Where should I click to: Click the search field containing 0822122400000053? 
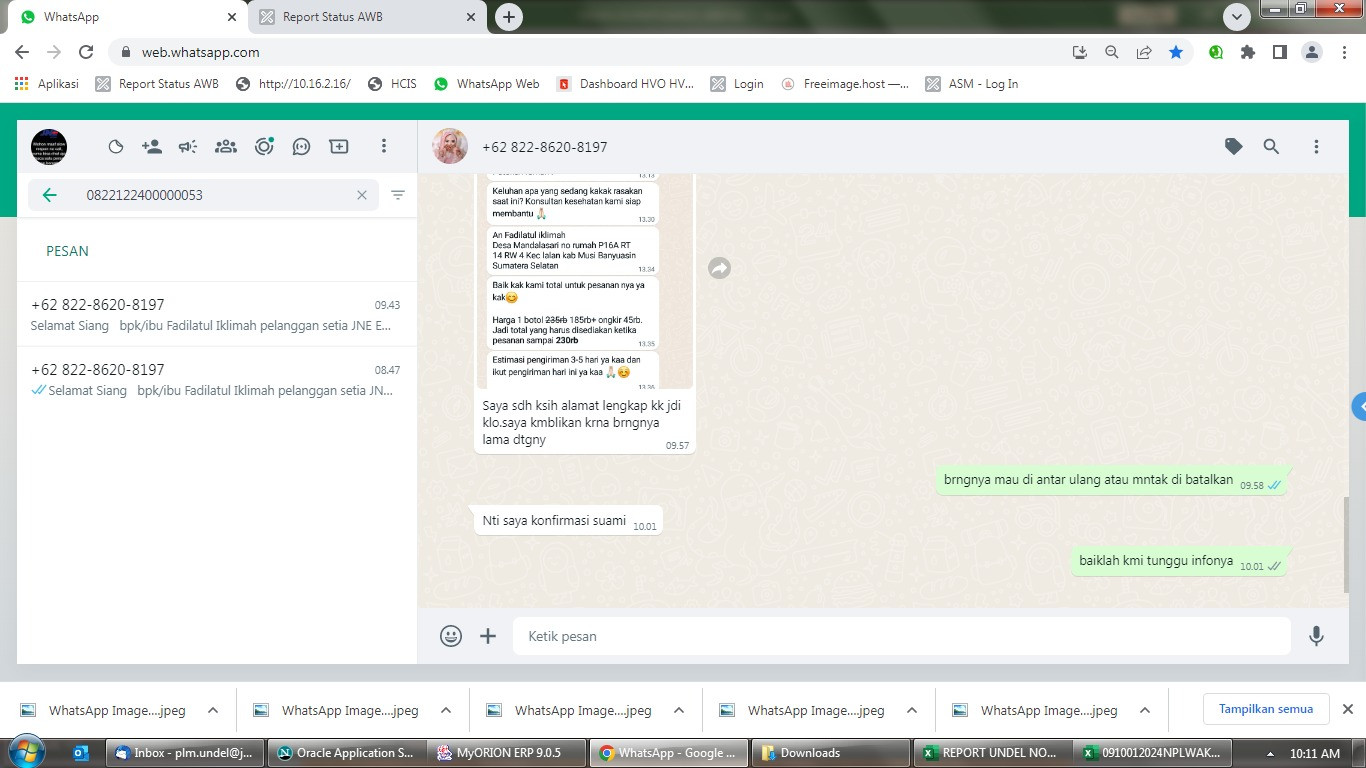(x=203, y=195)
